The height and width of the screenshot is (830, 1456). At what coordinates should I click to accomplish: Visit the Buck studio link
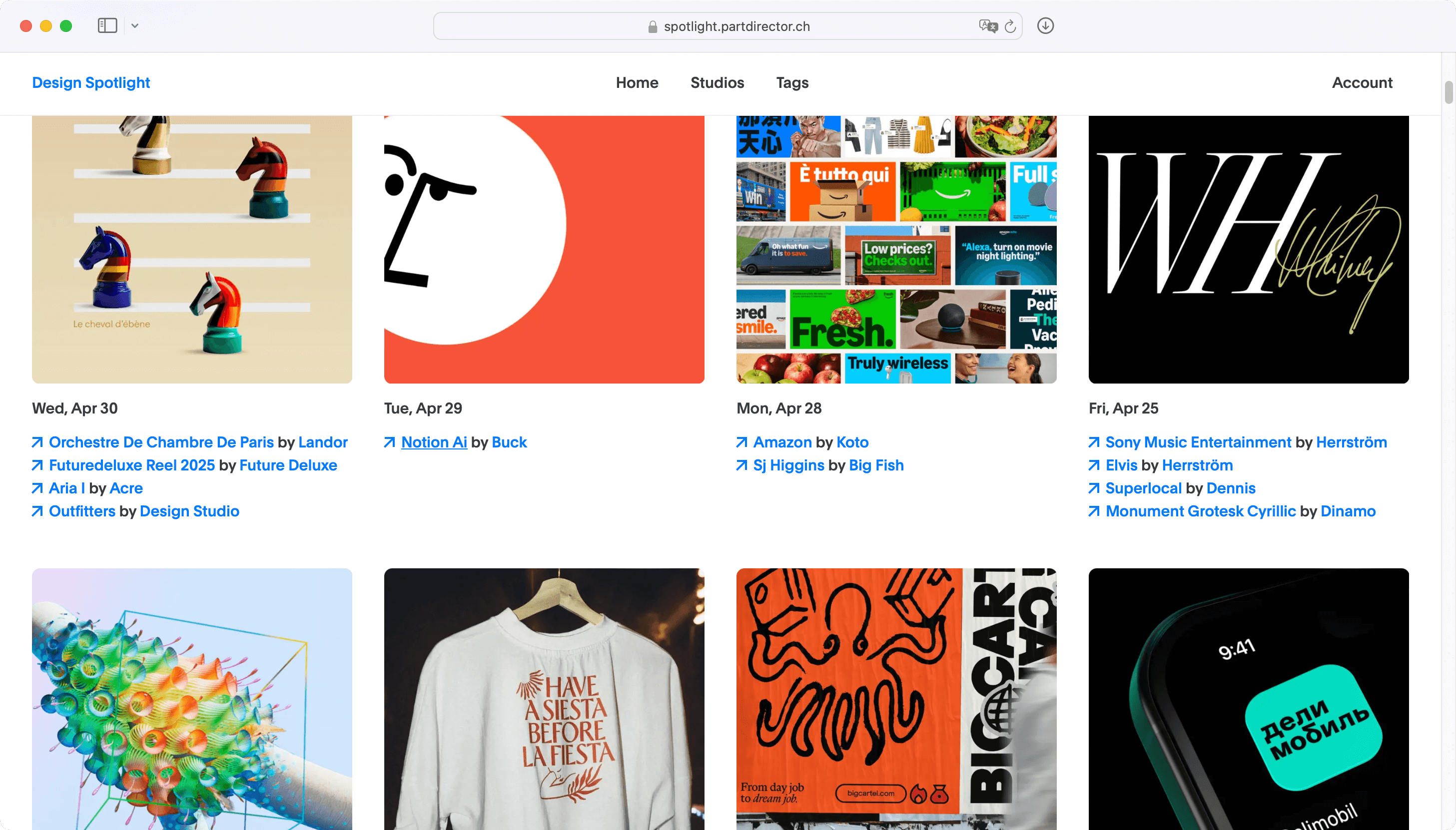pyautogui.click(x=509, y=442)
